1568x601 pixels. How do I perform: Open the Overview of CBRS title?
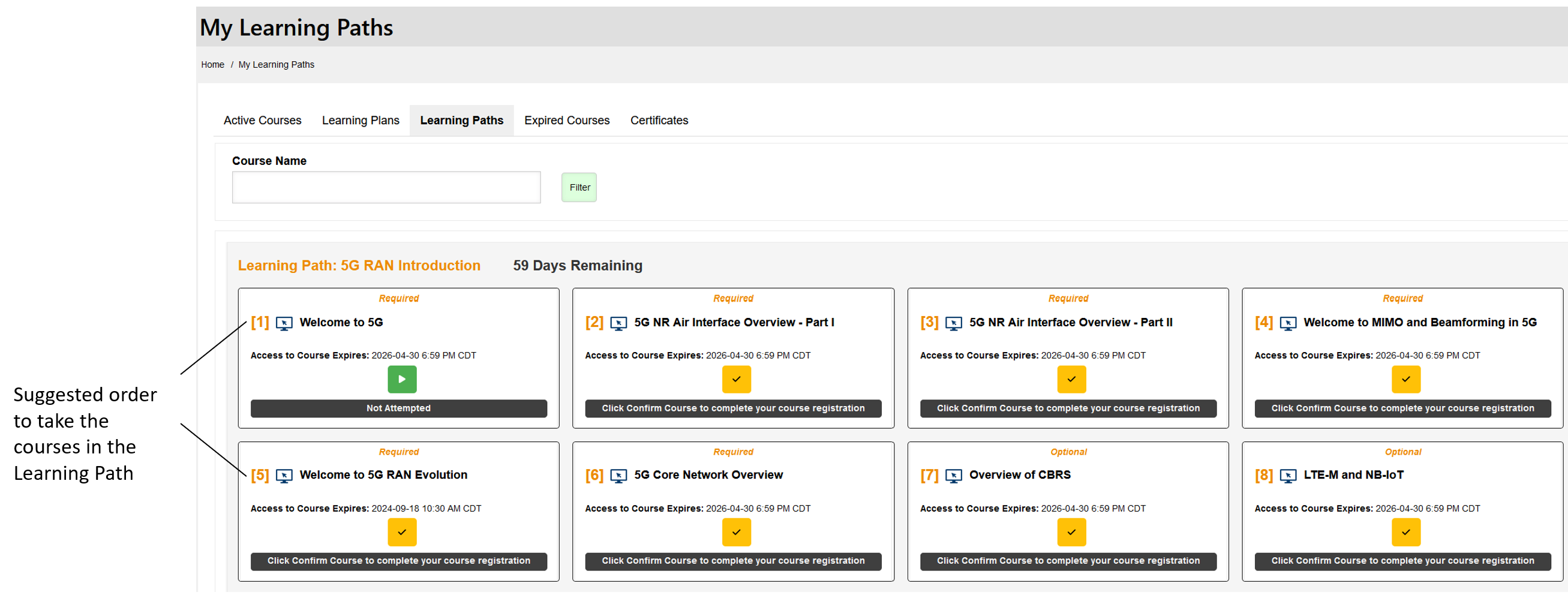[x=1020, y=475]
